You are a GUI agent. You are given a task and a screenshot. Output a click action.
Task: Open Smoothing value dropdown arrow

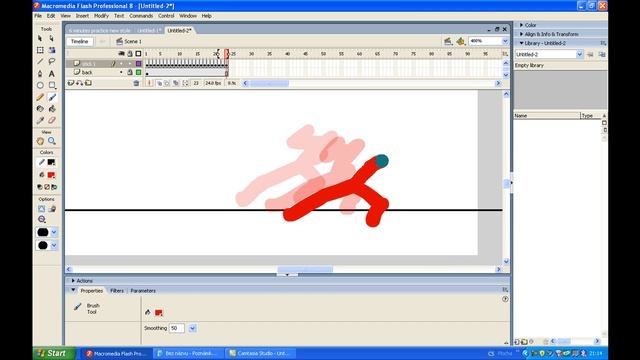coord(192,328)
